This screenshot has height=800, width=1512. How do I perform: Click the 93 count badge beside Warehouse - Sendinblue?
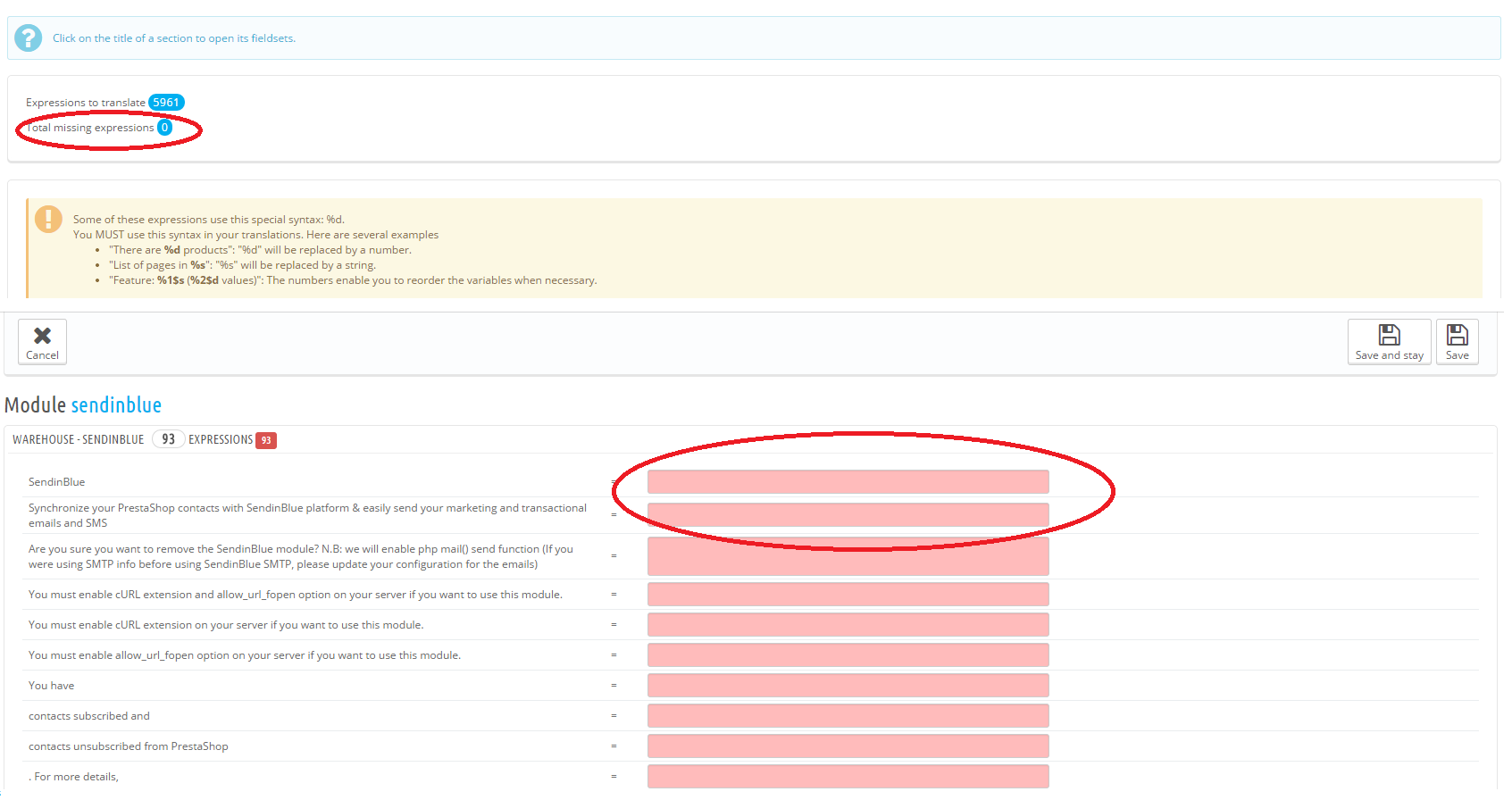[168, 439]
